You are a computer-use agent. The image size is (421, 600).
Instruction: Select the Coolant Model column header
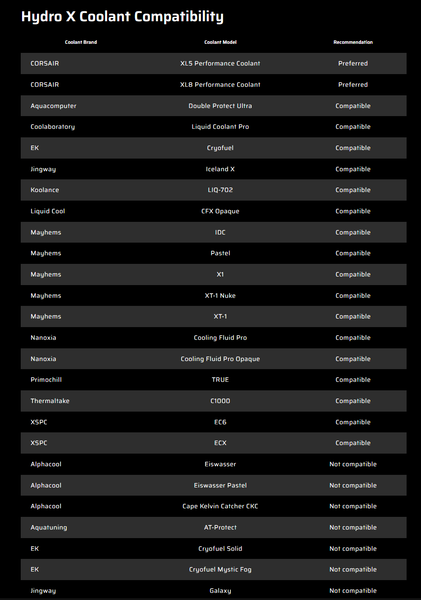click(x=220, y=42)
